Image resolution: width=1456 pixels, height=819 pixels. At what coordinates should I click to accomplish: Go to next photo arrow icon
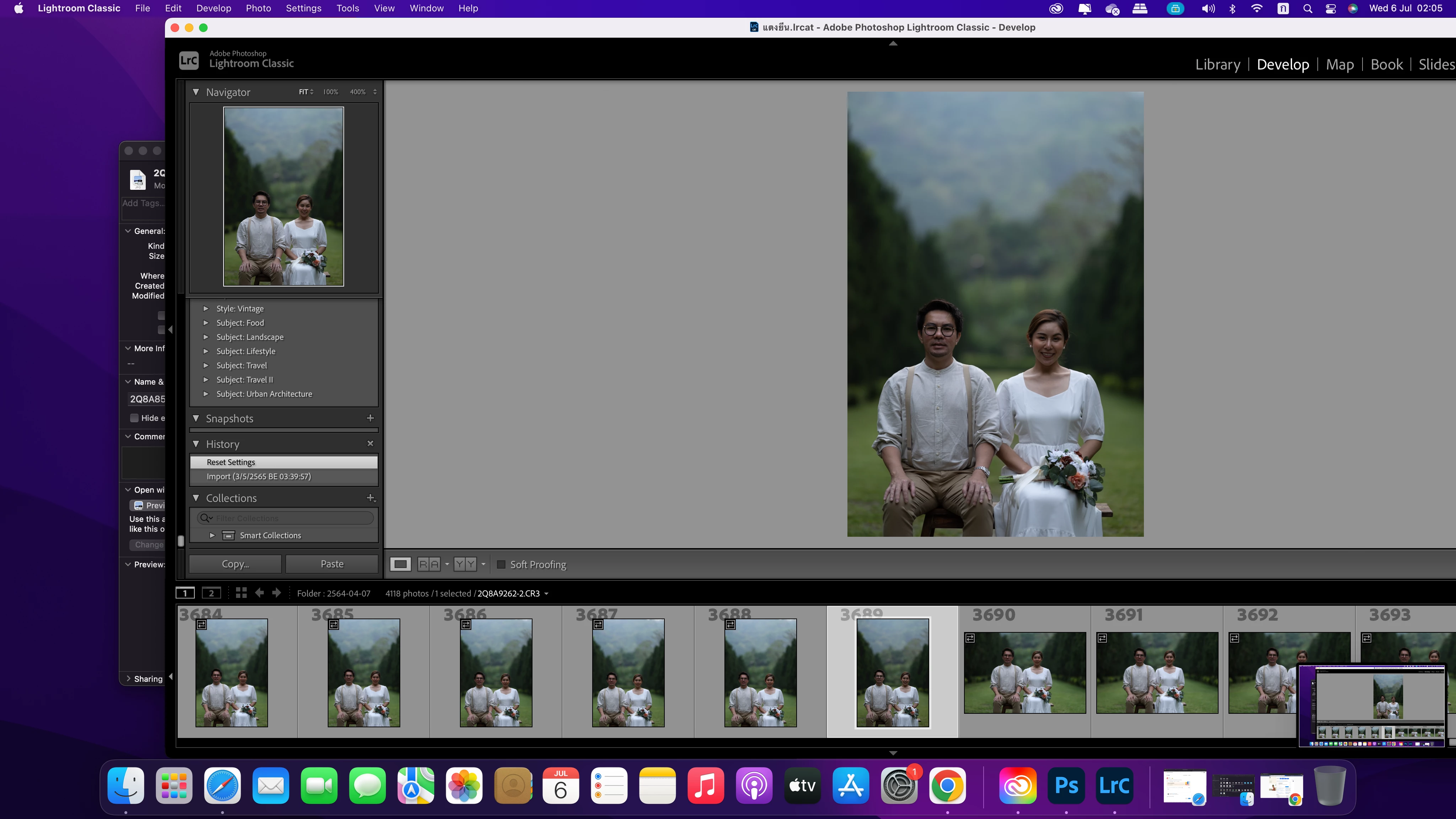coord(277,593)
